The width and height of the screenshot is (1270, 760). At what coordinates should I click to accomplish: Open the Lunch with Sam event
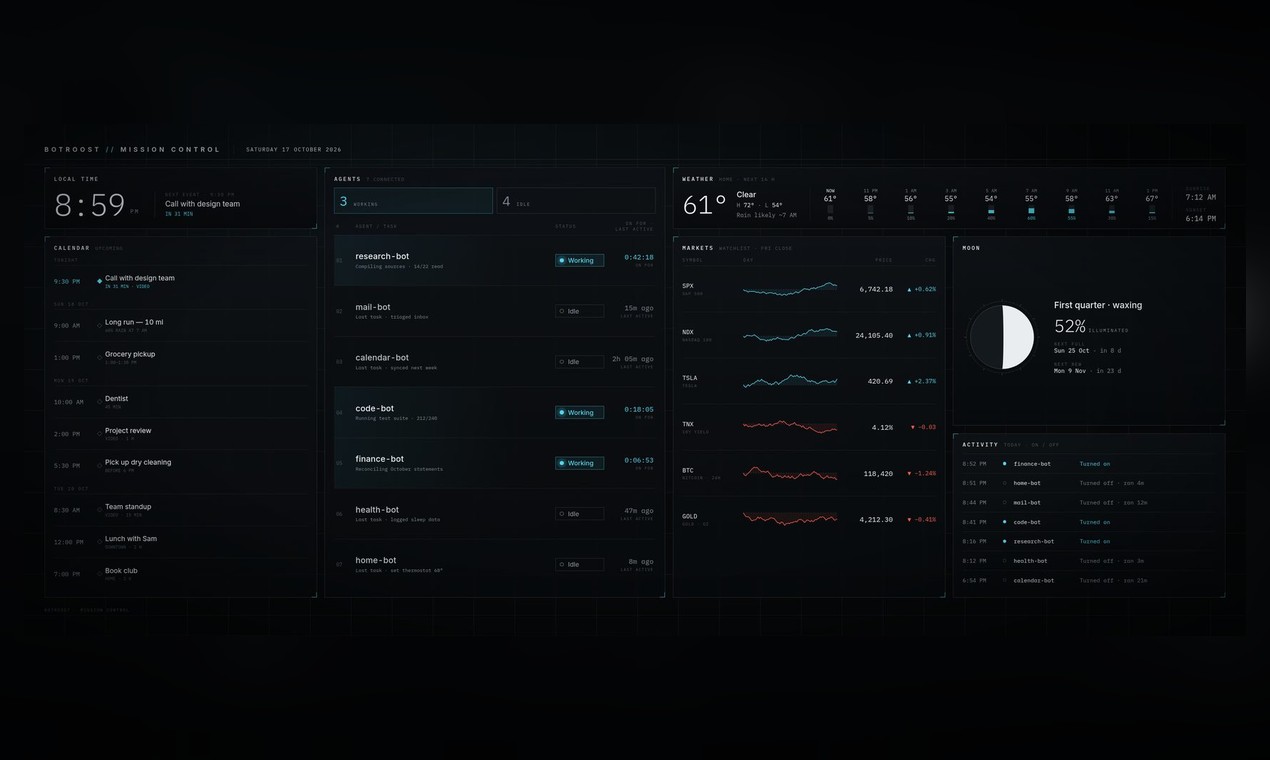click(x=181, y=541)
